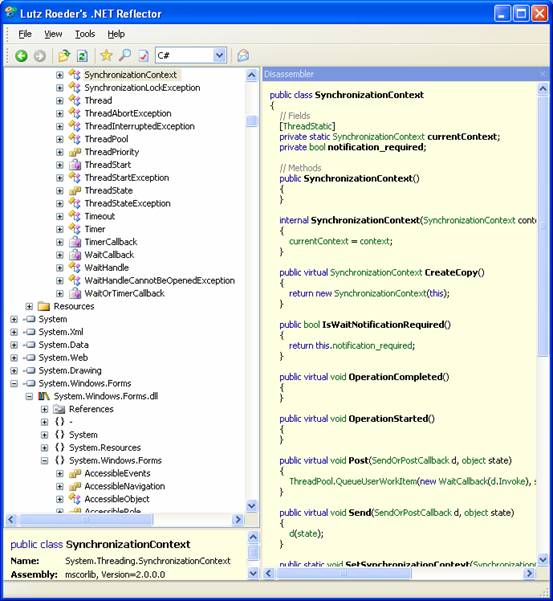Click the tree panel vertical scrollbar thumb
553x601 pixels.
(252, 121)
